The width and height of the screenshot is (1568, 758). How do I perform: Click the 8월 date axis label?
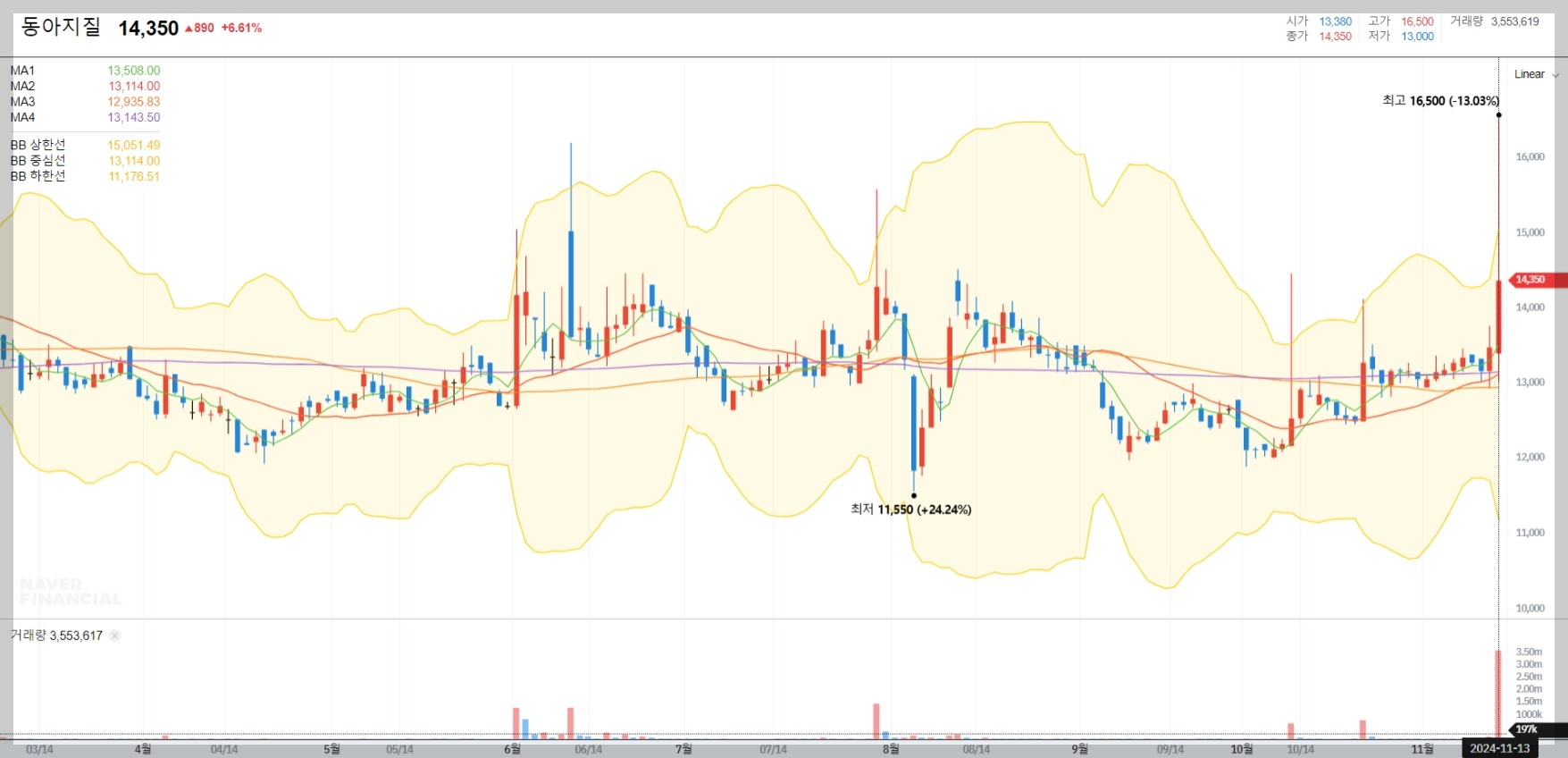coord(891,749)
